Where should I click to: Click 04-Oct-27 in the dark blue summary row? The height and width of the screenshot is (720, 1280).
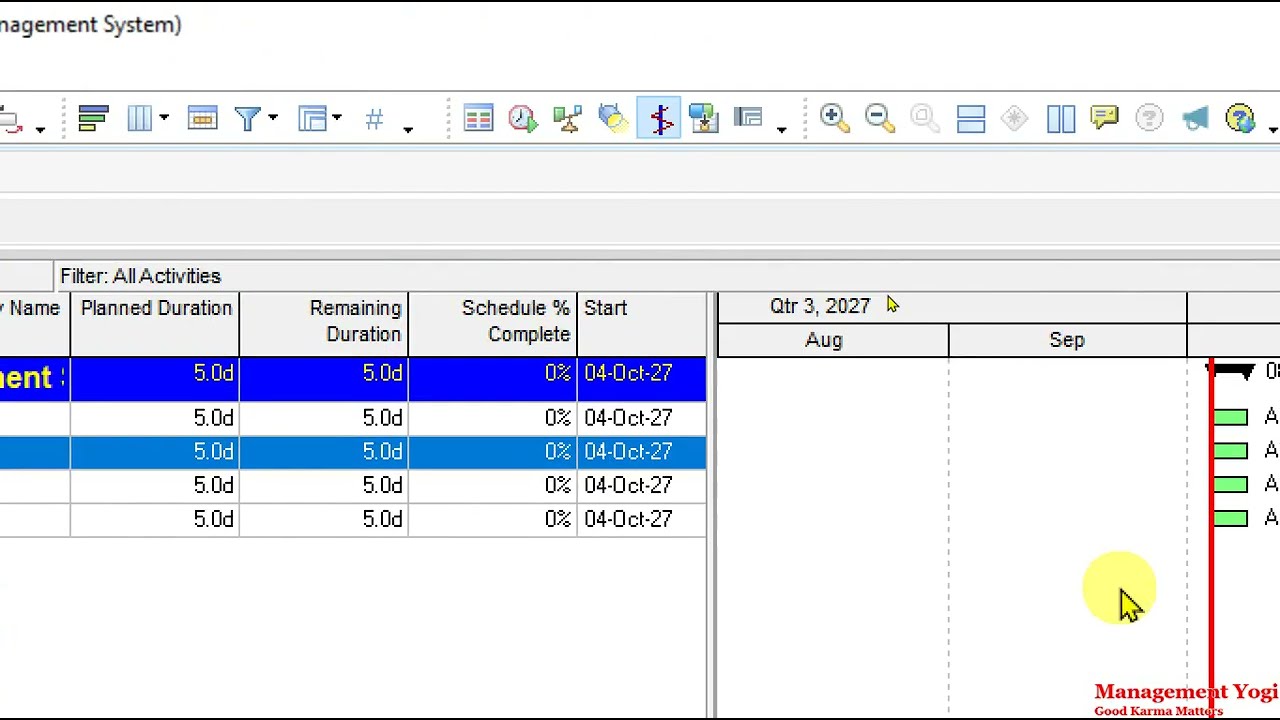pos(628,374)
